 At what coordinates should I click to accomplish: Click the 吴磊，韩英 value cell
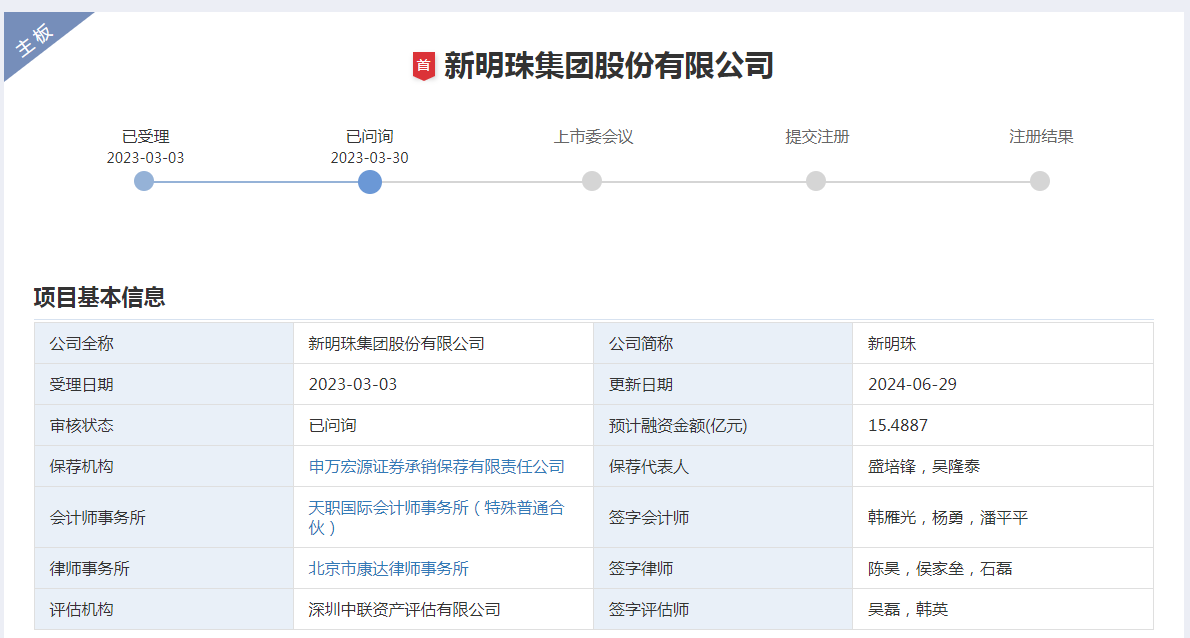(1003, 609)
